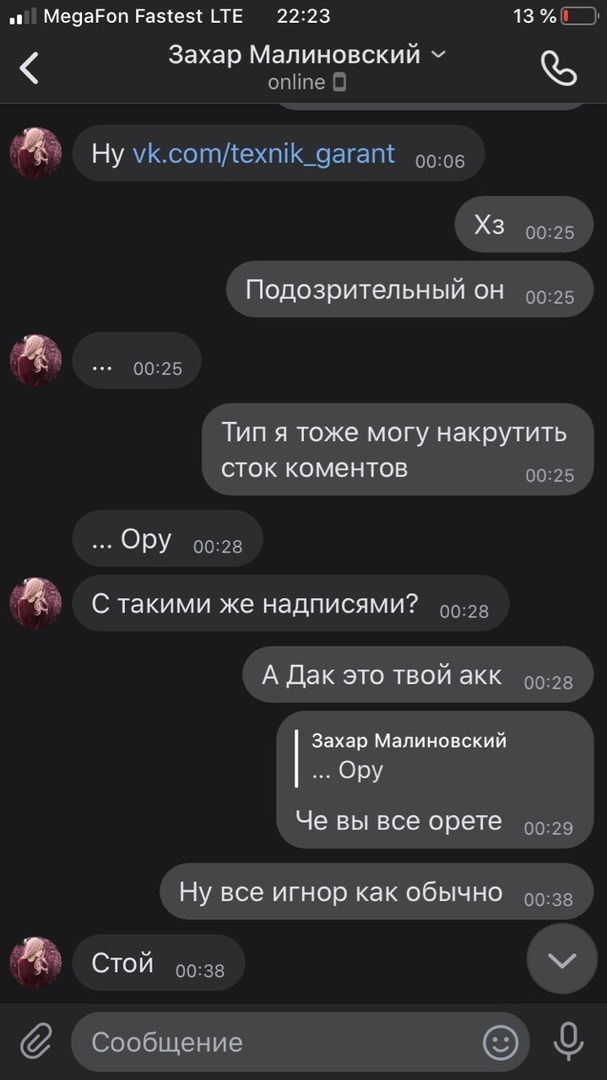Tap the "Тип я тоже могу накрутить" message
607x1080 pixels.
click(x=398, y=449)
